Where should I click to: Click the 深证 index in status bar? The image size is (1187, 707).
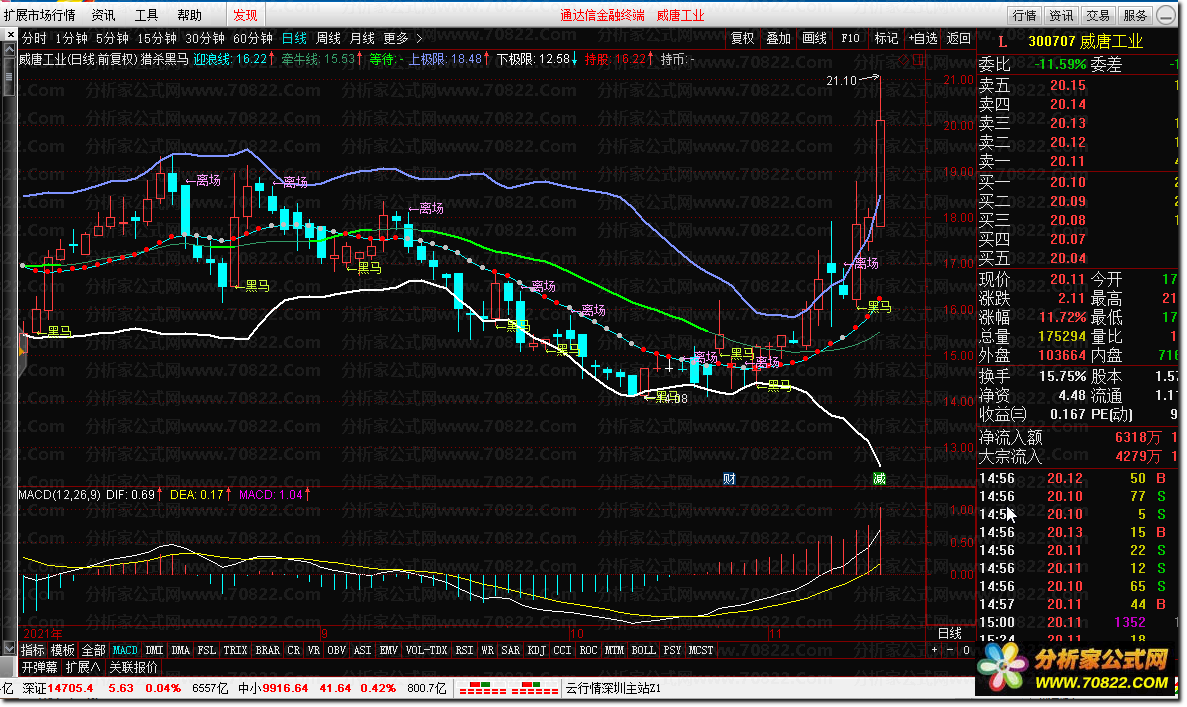tap(34, 688)
